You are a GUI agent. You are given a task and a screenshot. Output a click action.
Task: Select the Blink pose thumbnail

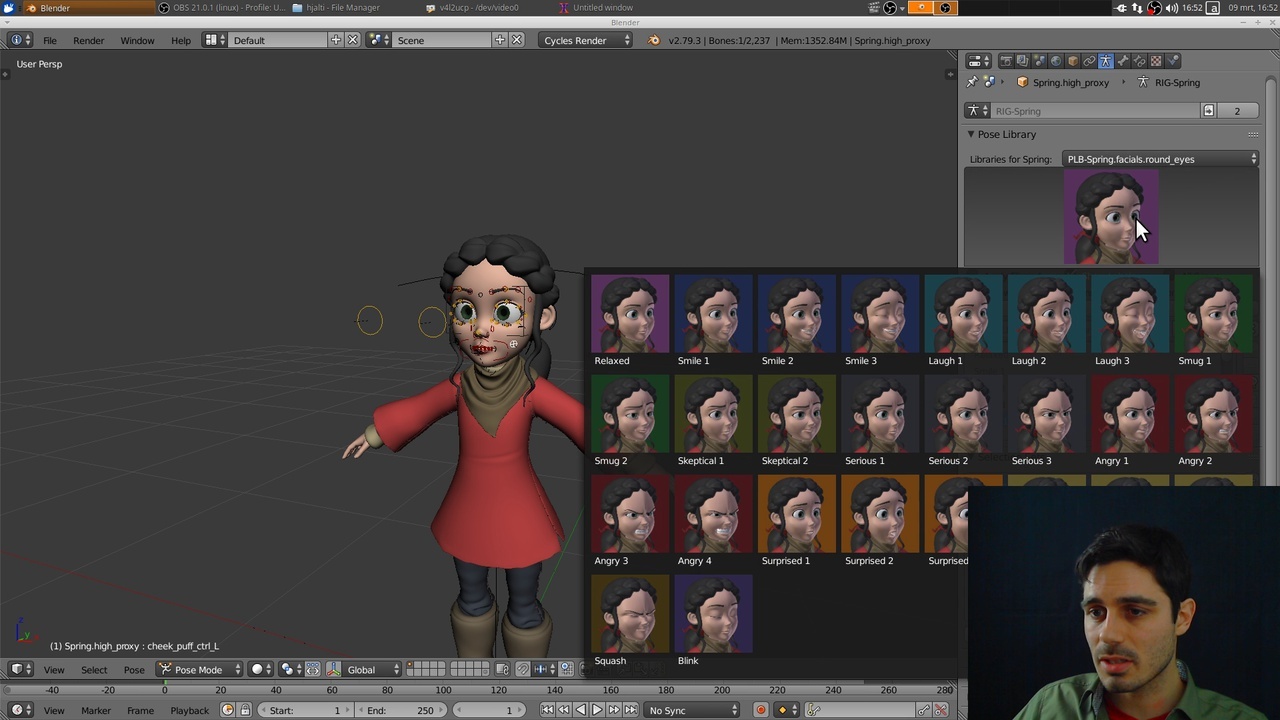pos(712,613)
